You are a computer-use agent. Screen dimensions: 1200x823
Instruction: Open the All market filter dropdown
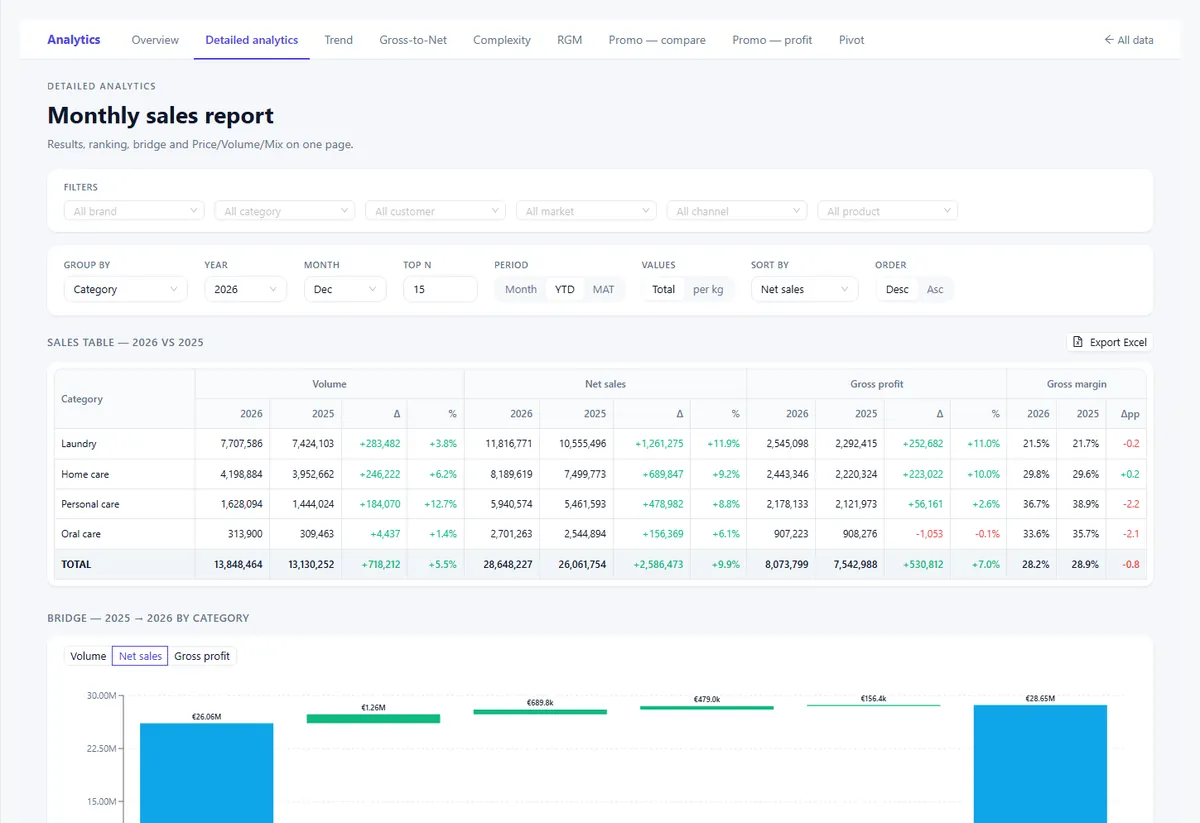[x=586, y=211]
